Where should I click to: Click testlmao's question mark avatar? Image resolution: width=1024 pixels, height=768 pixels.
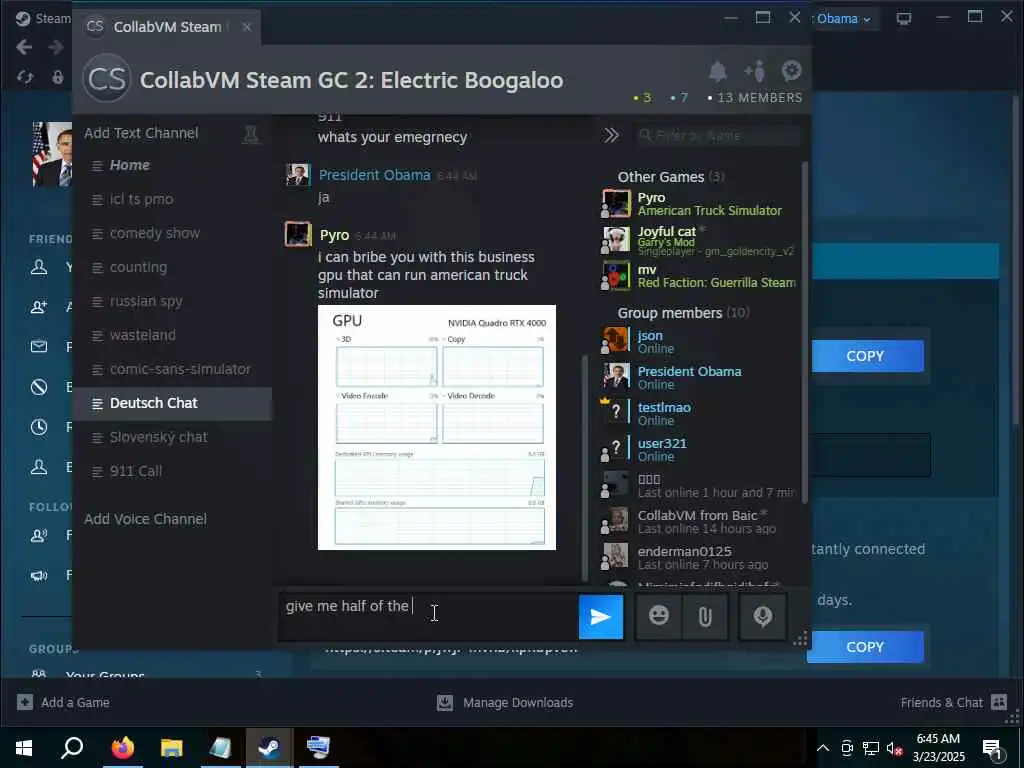(x=616, y=412)
